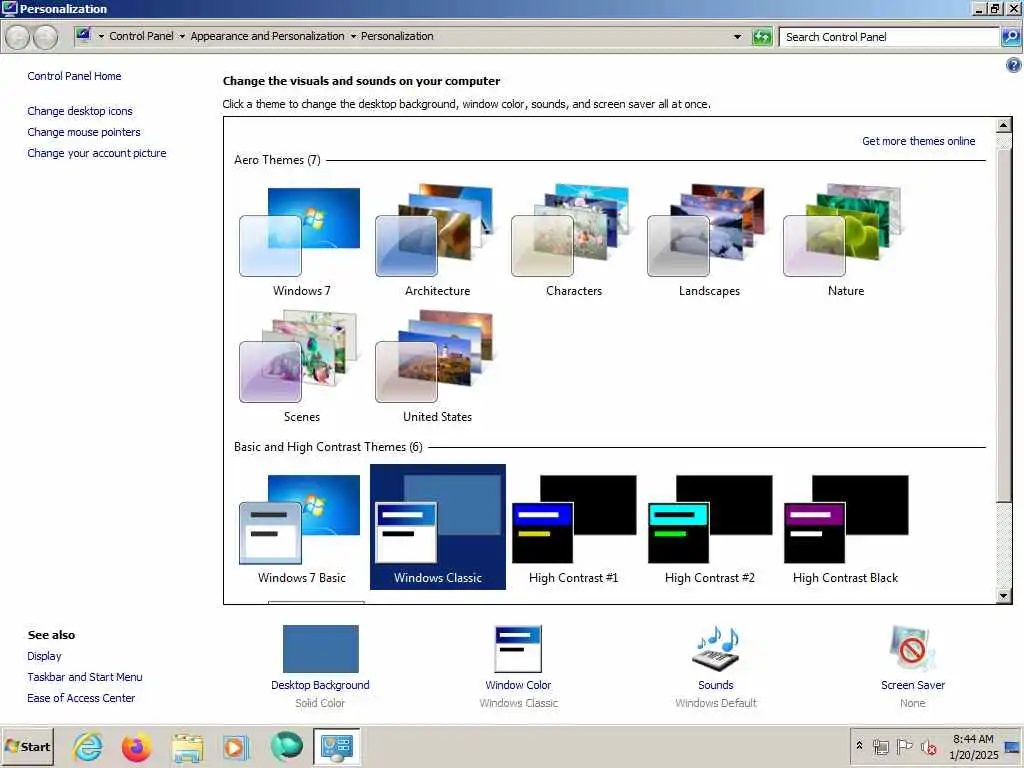Show hidden tray icons arrow
The height and width of the screenshot is (768, 1024).
click(x=859, y=745)
